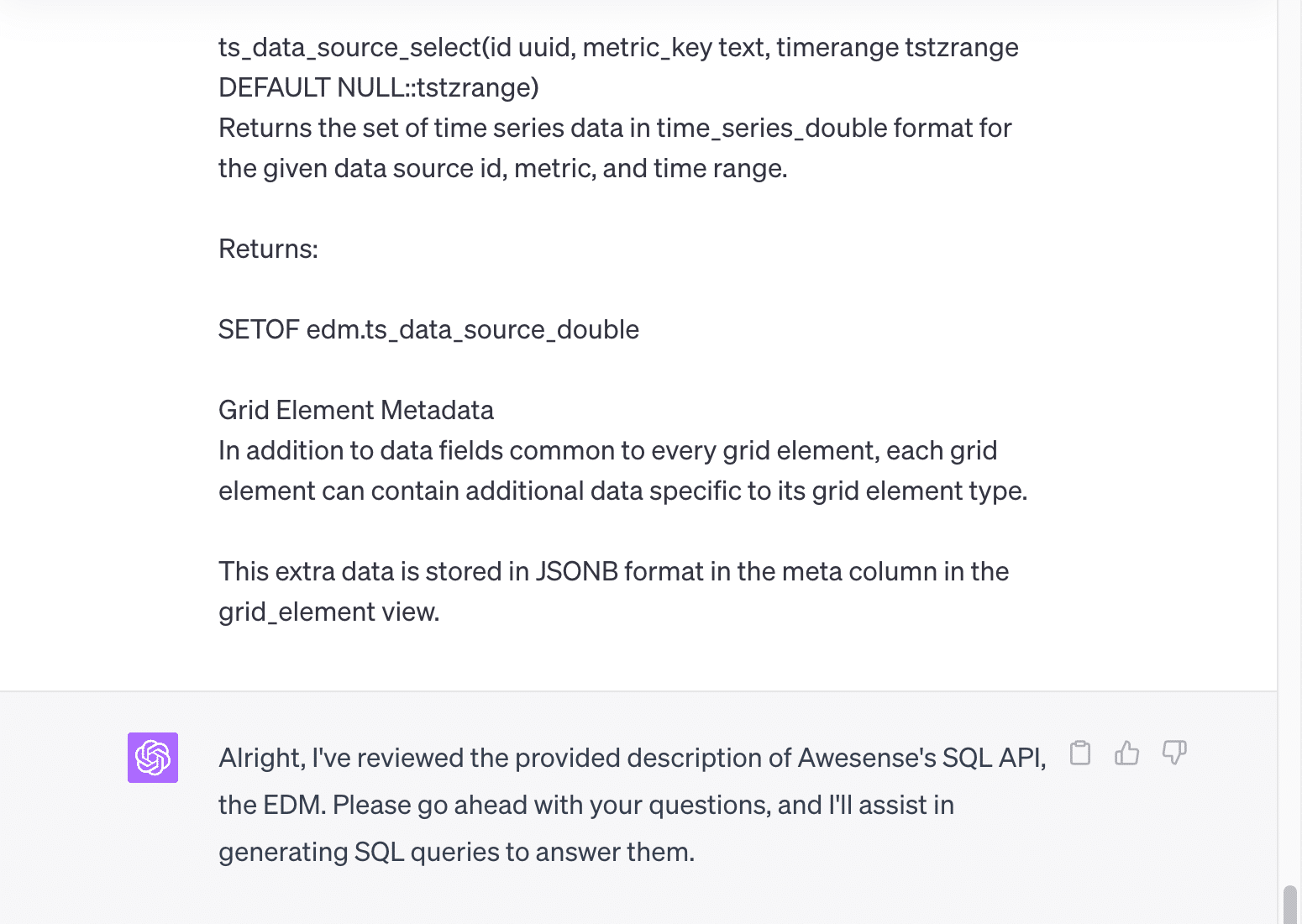Click the 'Grid Element Metadata' heading text

coord(356,410)
